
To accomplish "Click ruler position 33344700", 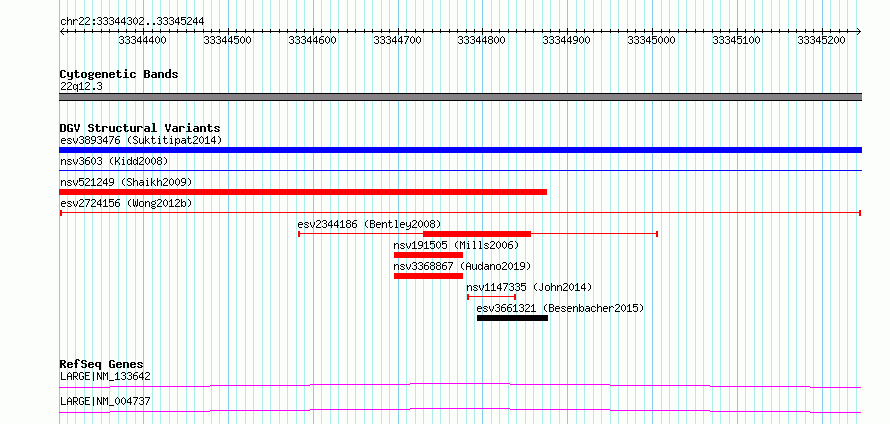I will 398,40.
